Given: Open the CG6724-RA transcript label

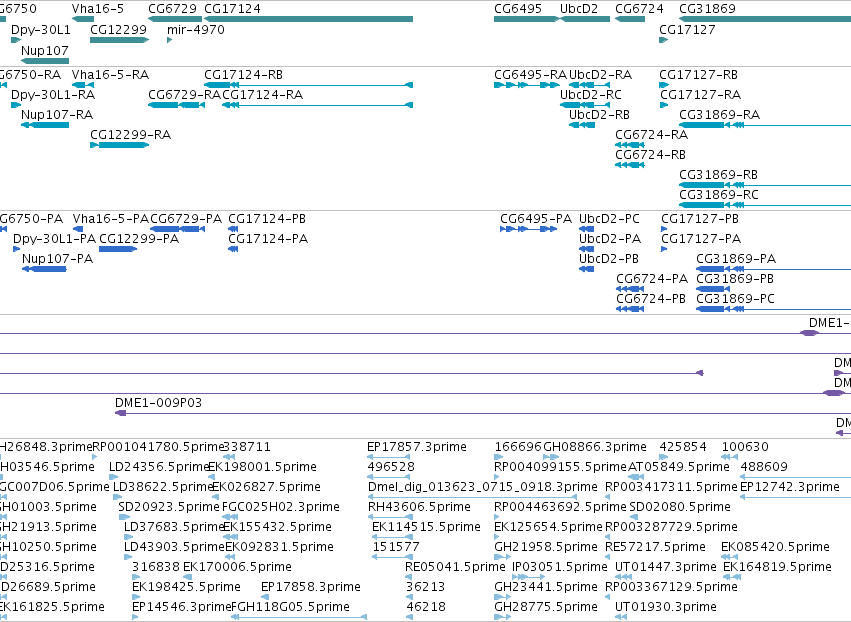Looking at the screenshot, I should click(x=651, y=135).
